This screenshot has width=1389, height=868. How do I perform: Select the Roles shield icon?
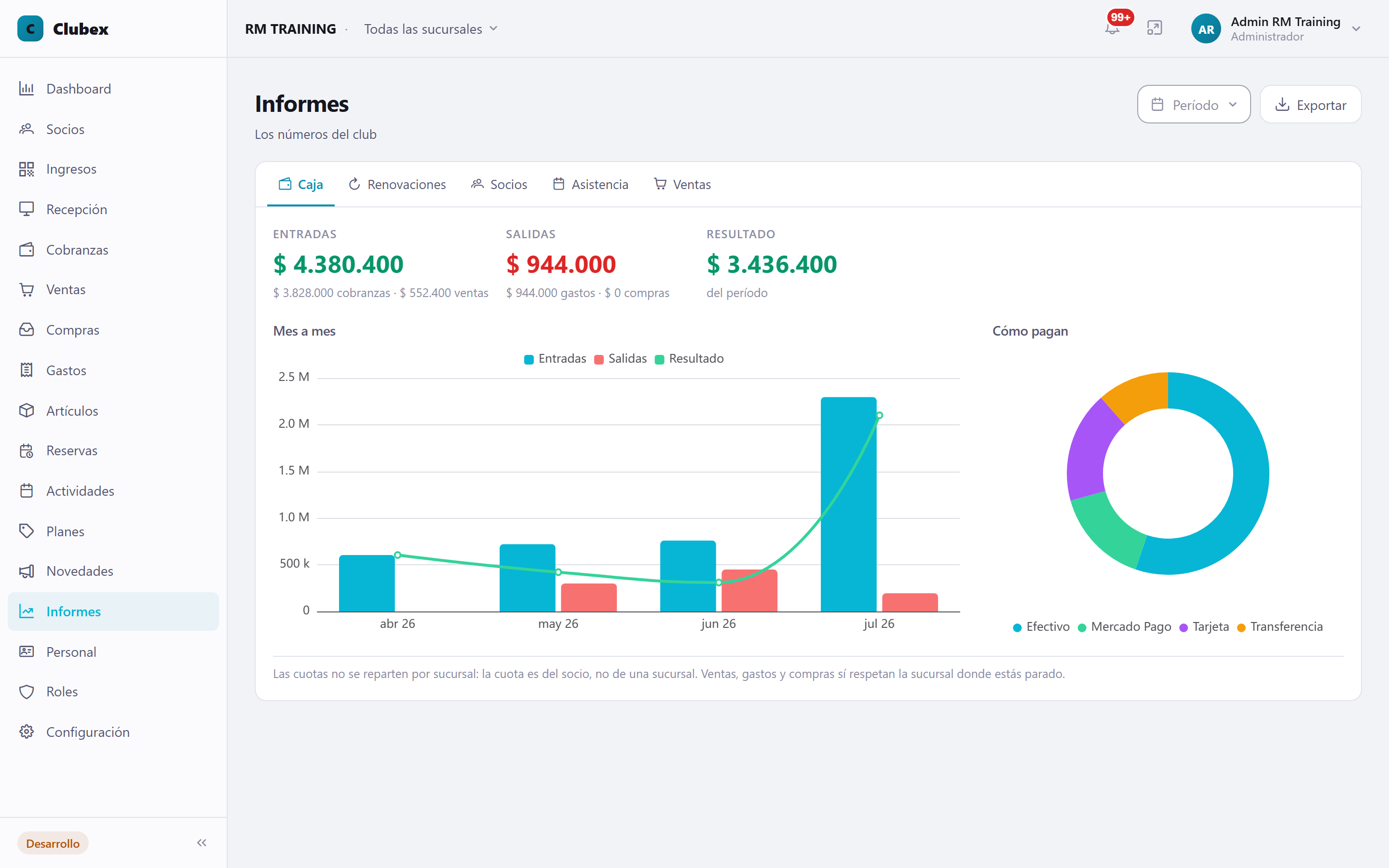[x=27, y=692]
